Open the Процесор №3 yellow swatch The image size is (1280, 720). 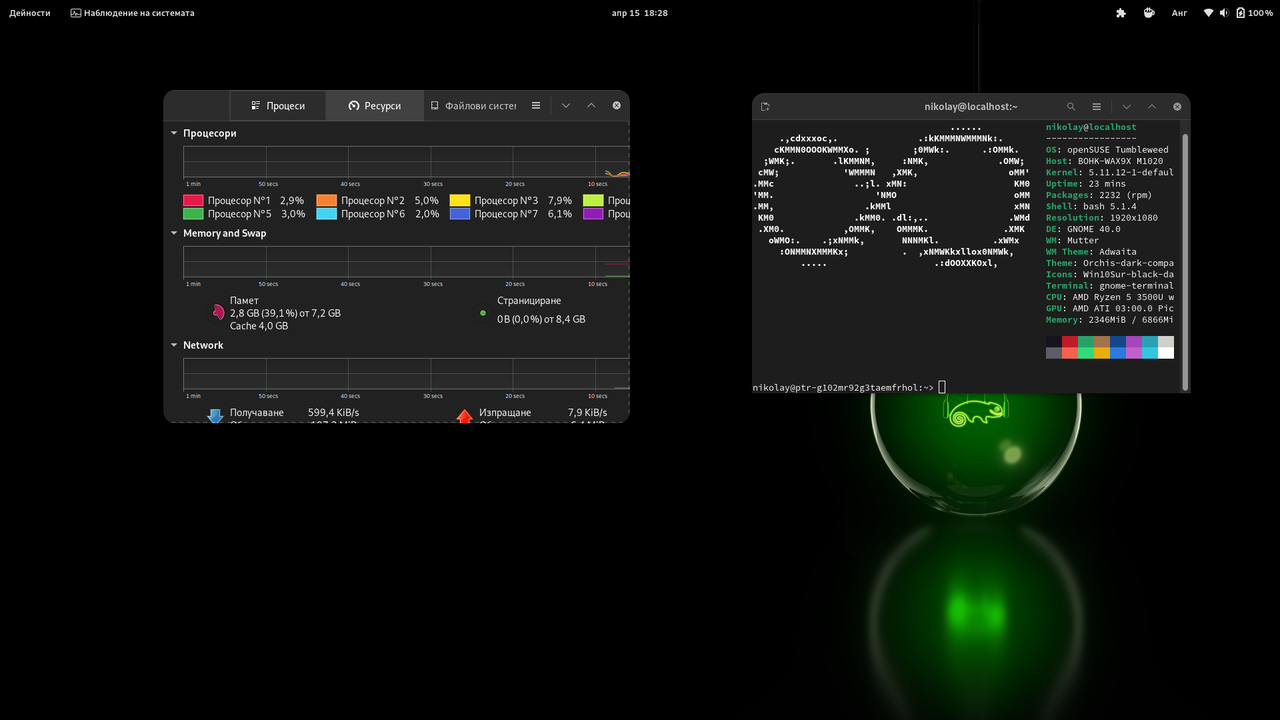pos(460,201)
